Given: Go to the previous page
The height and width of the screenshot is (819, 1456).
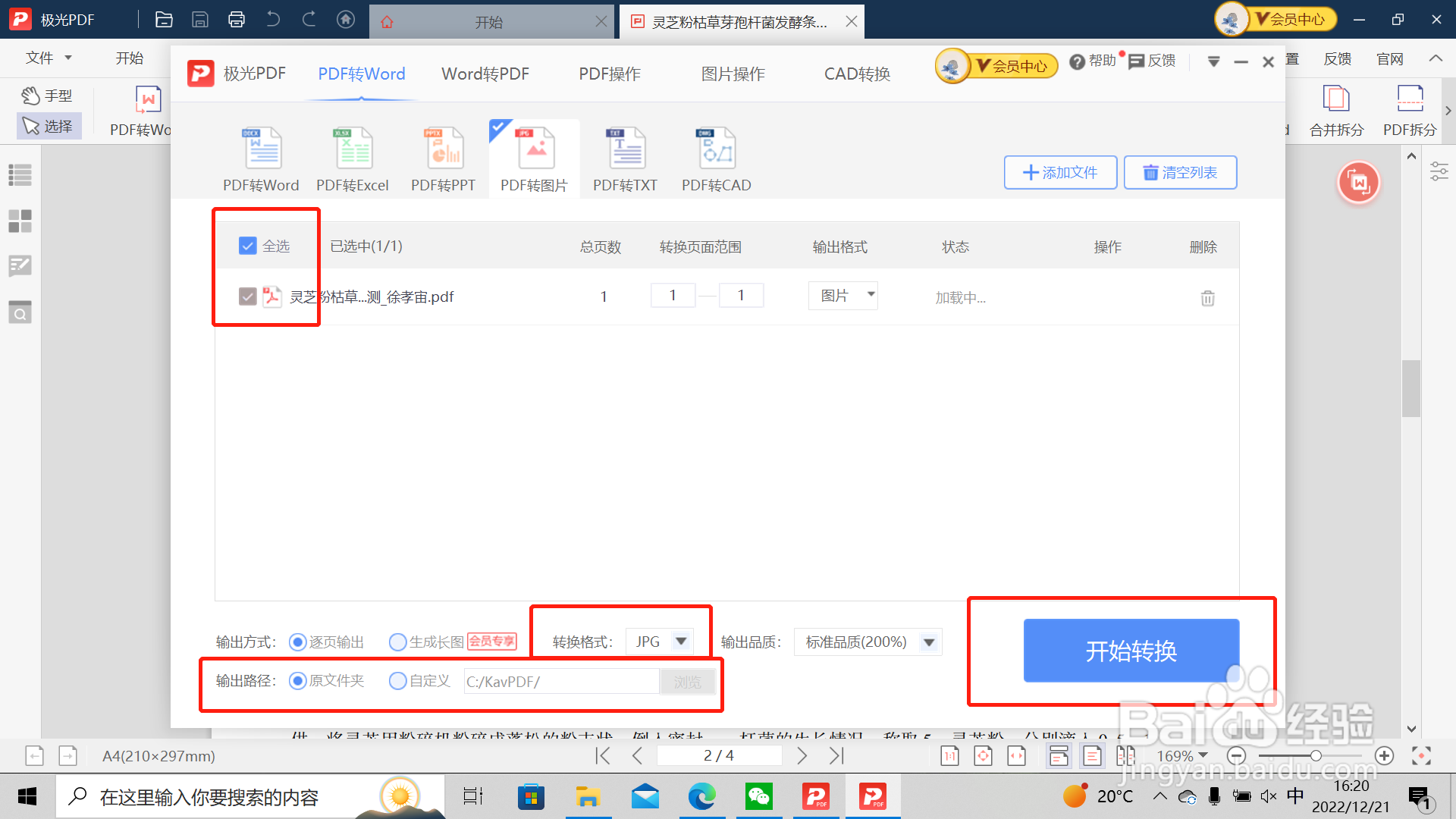Looking at the screenshot, I should pos(637,755).
